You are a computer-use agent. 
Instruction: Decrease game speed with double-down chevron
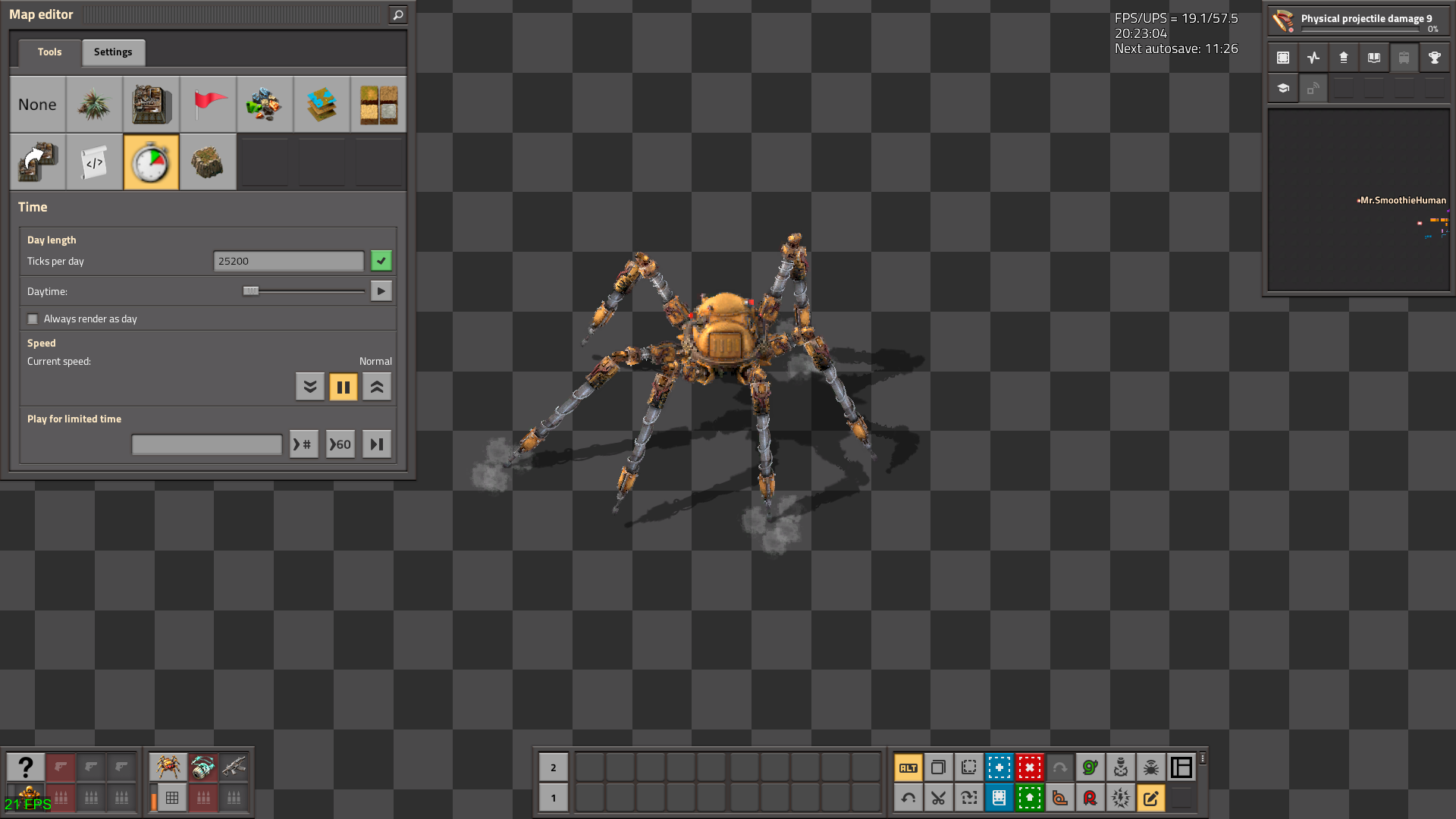click(310, 387)
